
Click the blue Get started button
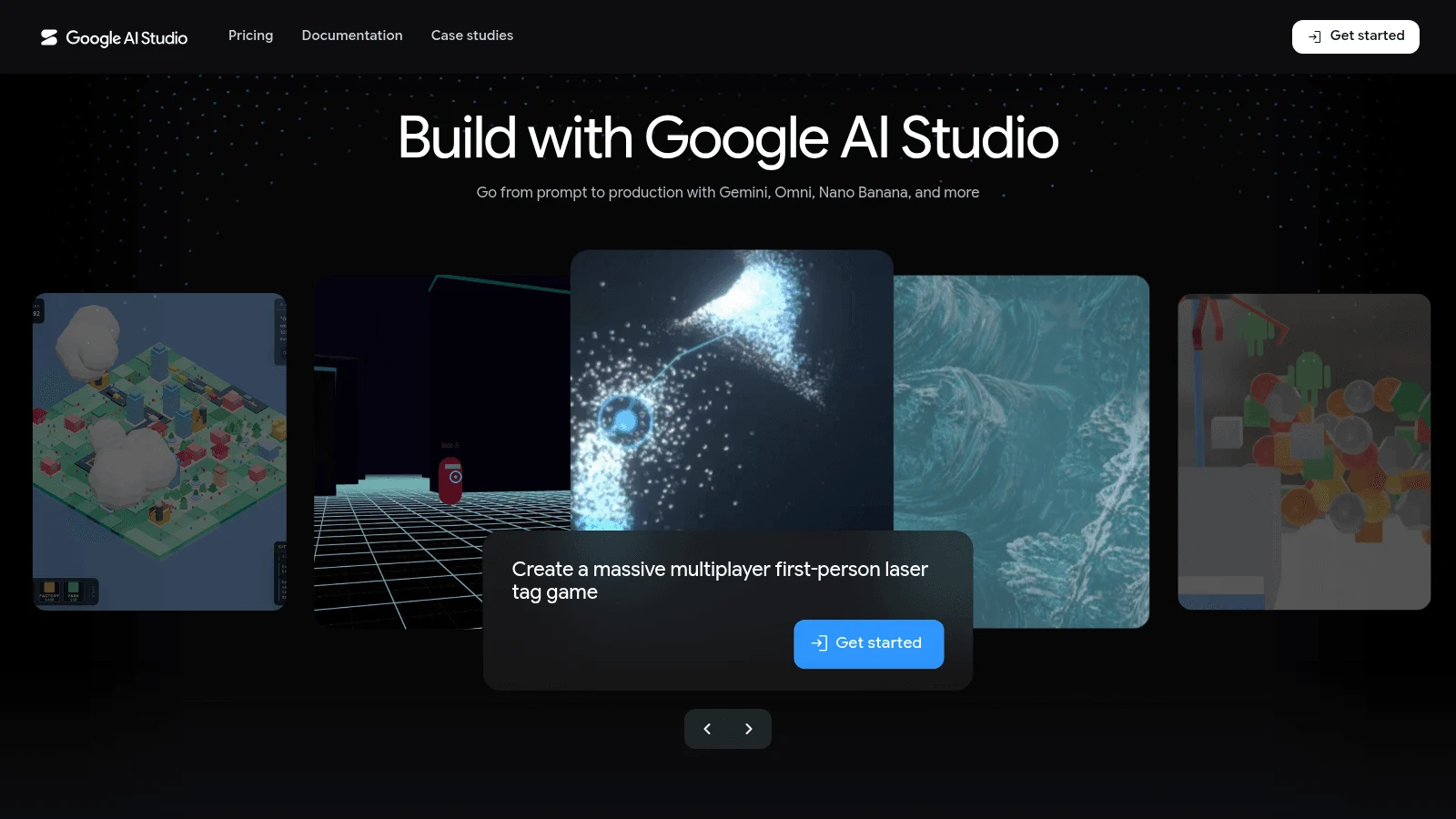[868, 643]
